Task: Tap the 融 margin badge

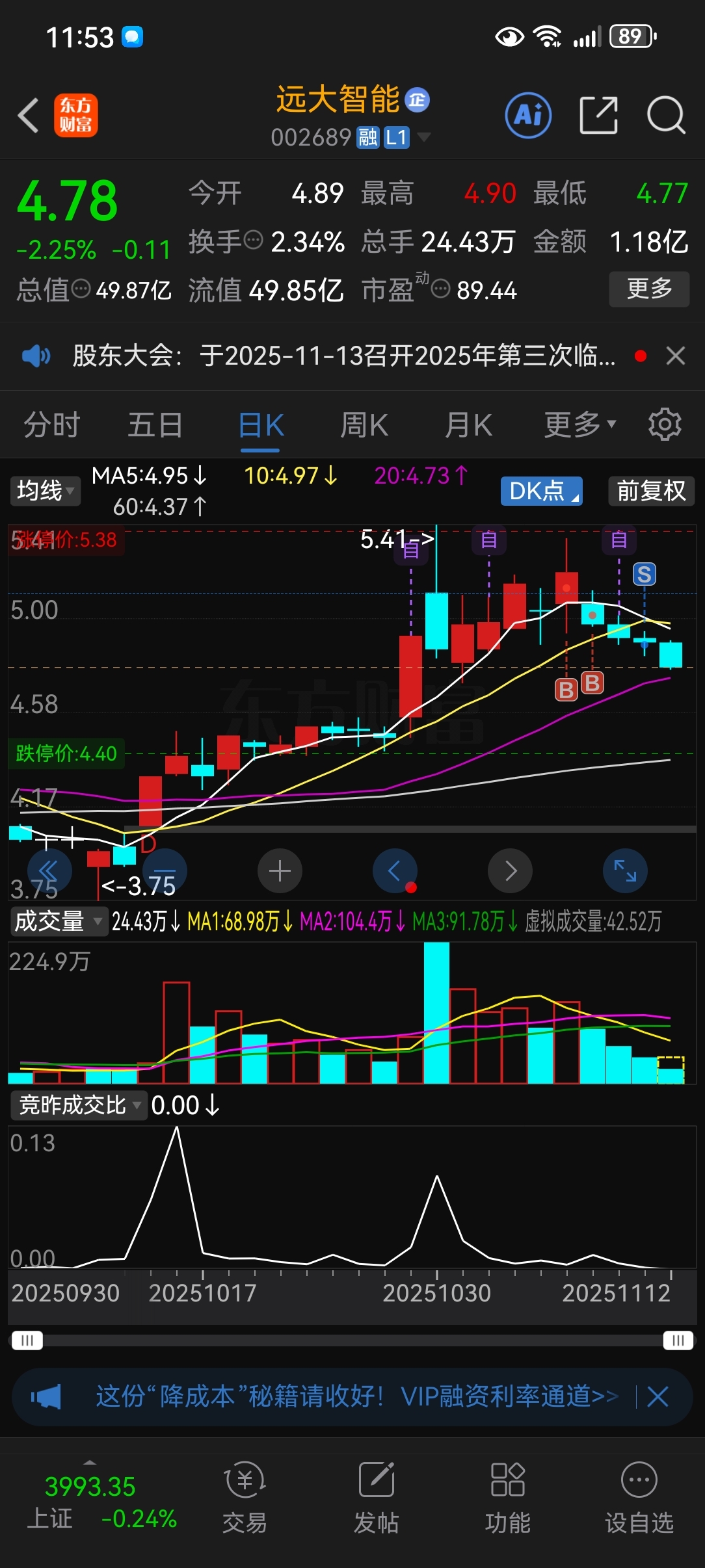Action: 368,137
